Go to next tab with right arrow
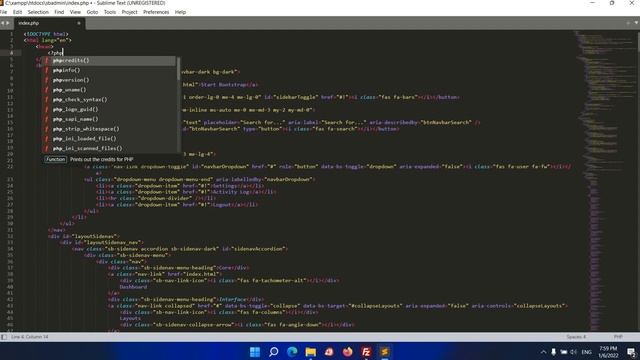Viewport: 640px width, 360px height. click(8, 23)
